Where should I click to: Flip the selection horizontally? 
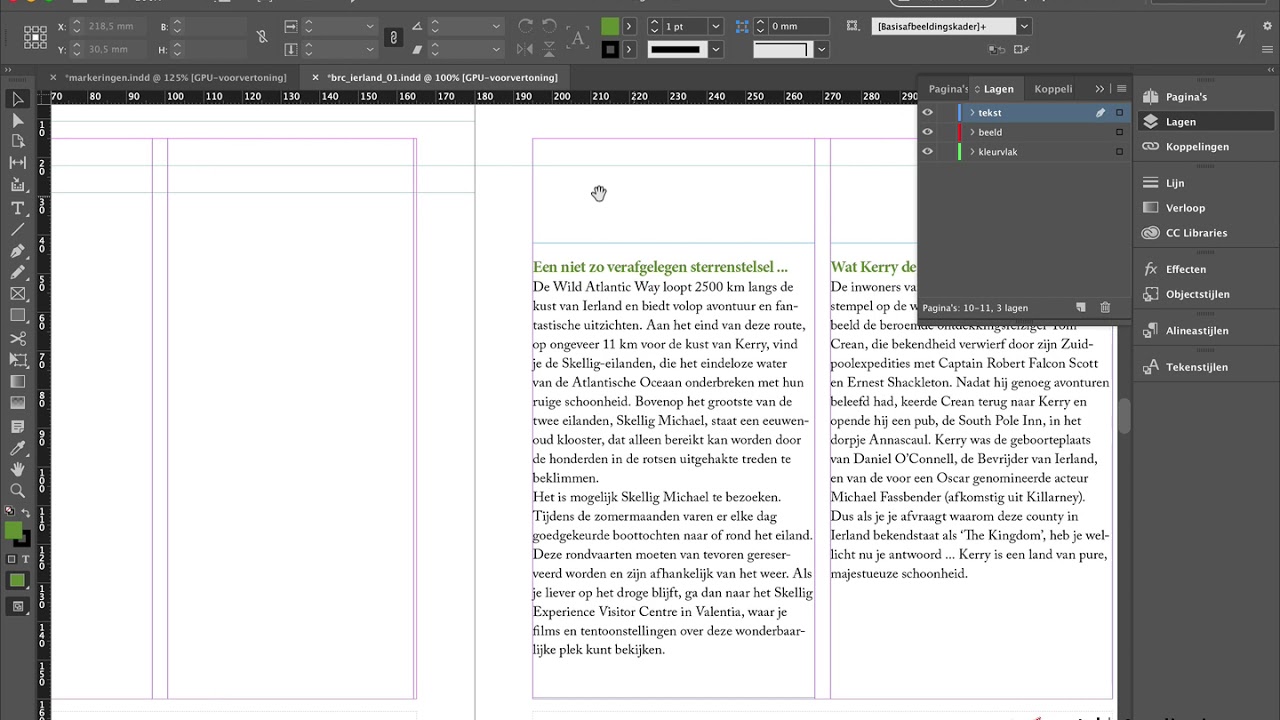pos(526,49)
